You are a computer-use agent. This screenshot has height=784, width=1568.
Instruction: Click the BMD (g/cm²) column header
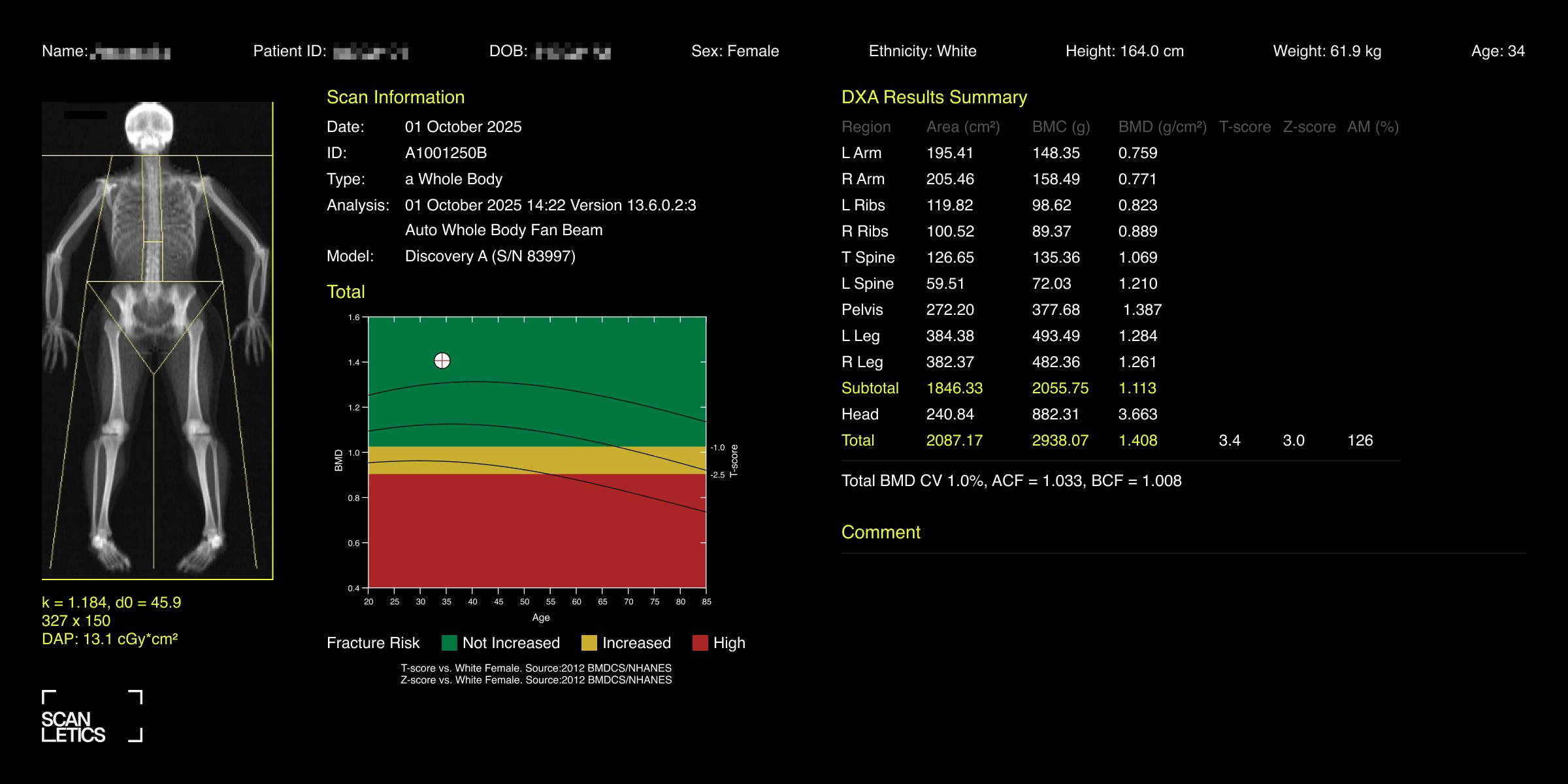click(1162, 127)
